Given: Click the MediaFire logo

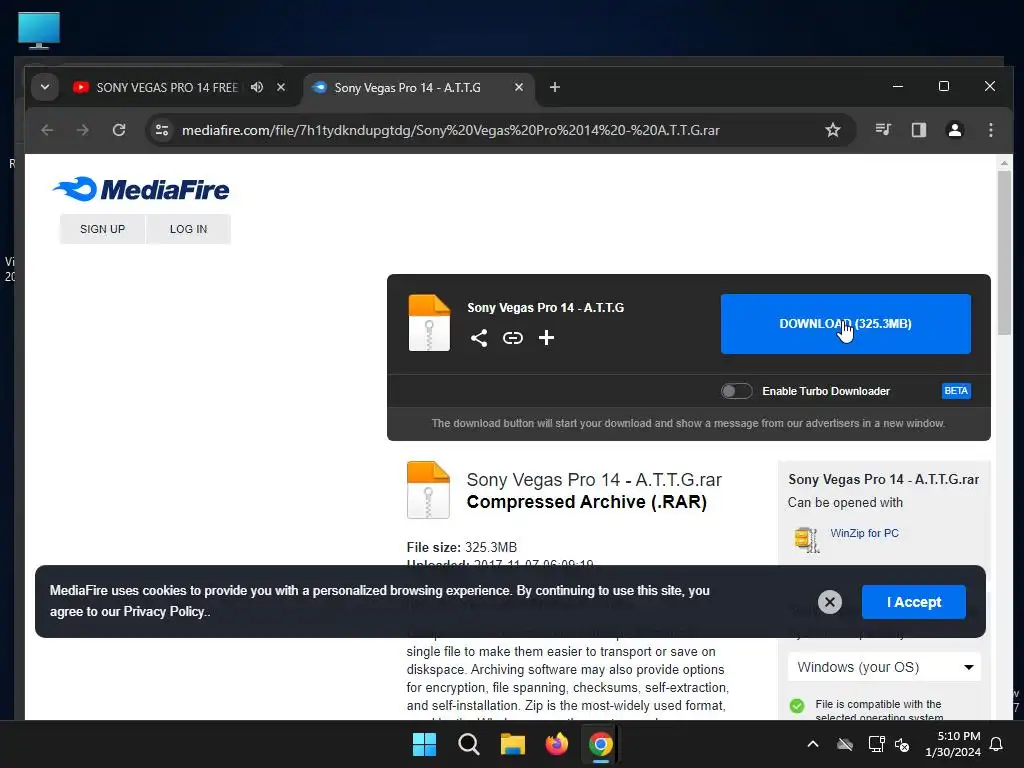Looking at the screenshot, I should click(141, 189).
